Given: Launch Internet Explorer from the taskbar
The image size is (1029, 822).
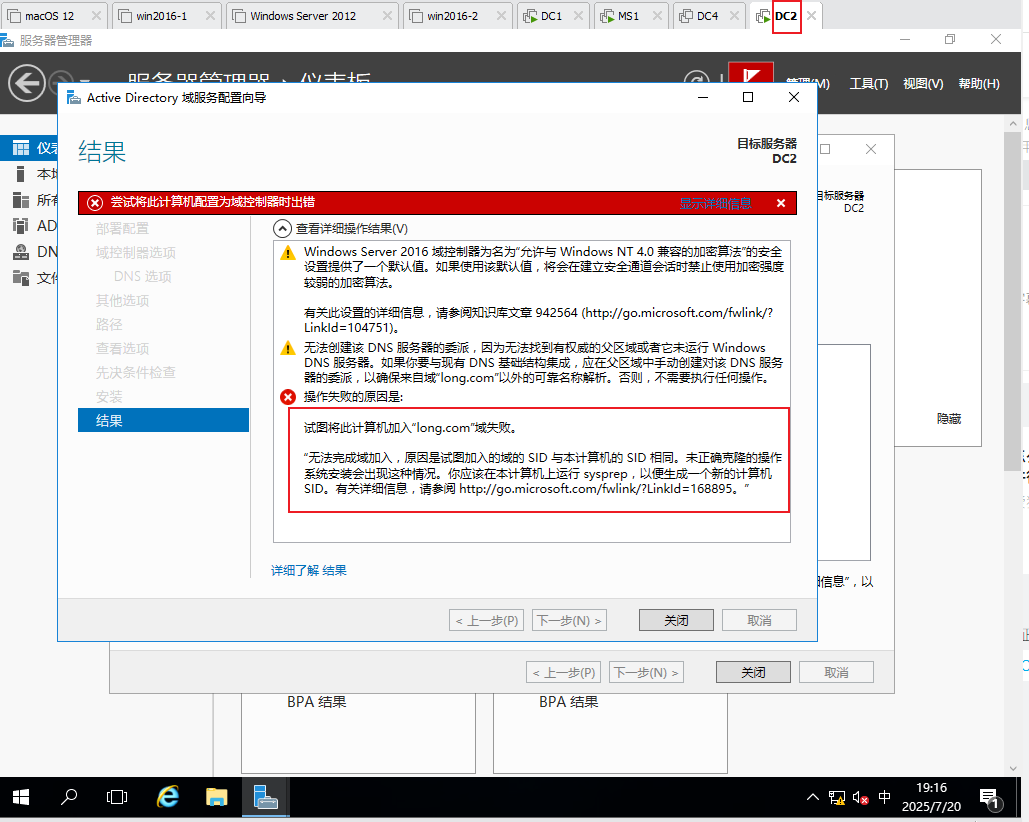Looking at the screenshot, I should 168,797.
